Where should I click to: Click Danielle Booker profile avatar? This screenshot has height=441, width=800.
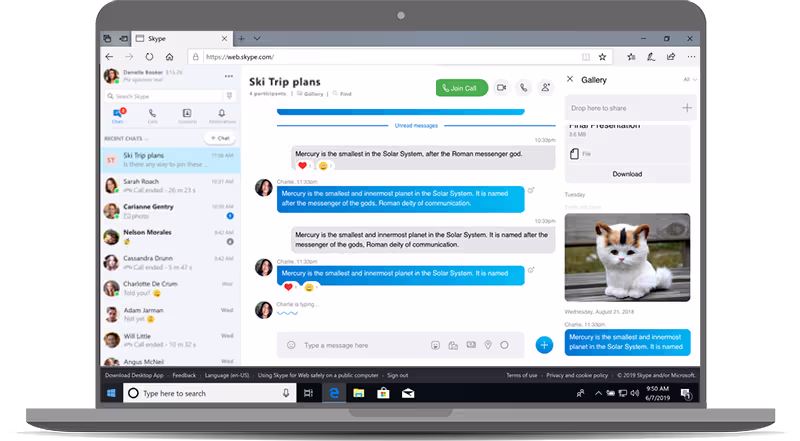[x=112, y=76]
